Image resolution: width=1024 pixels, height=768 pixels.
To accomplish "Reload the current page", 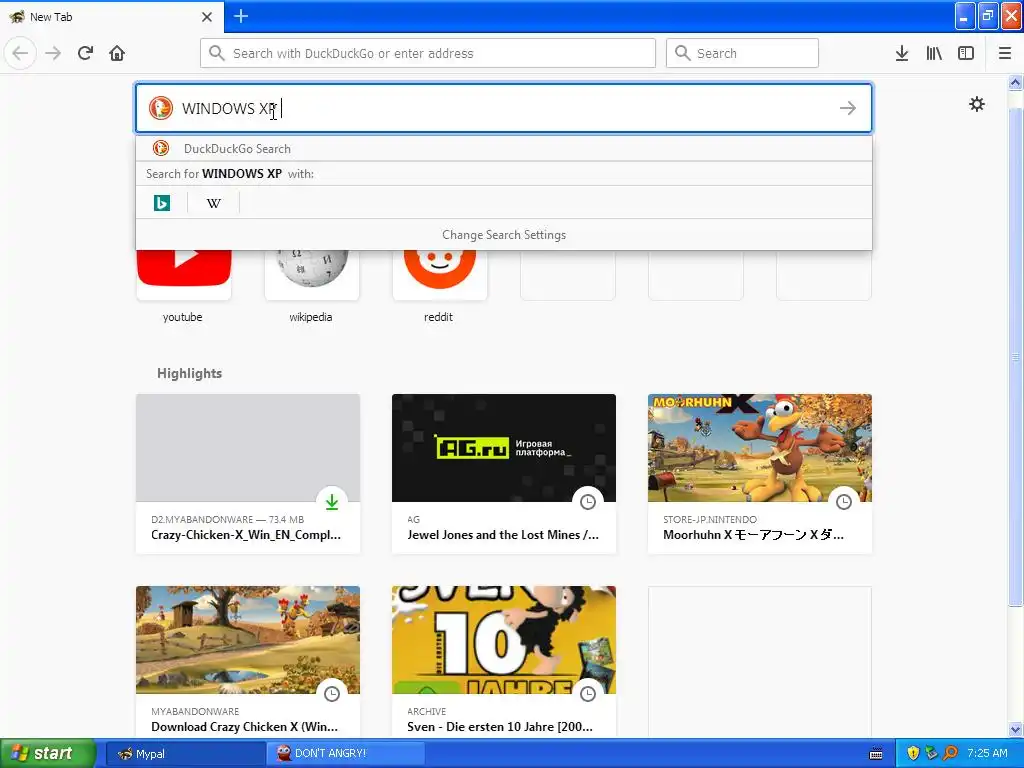I will [86, 53].
